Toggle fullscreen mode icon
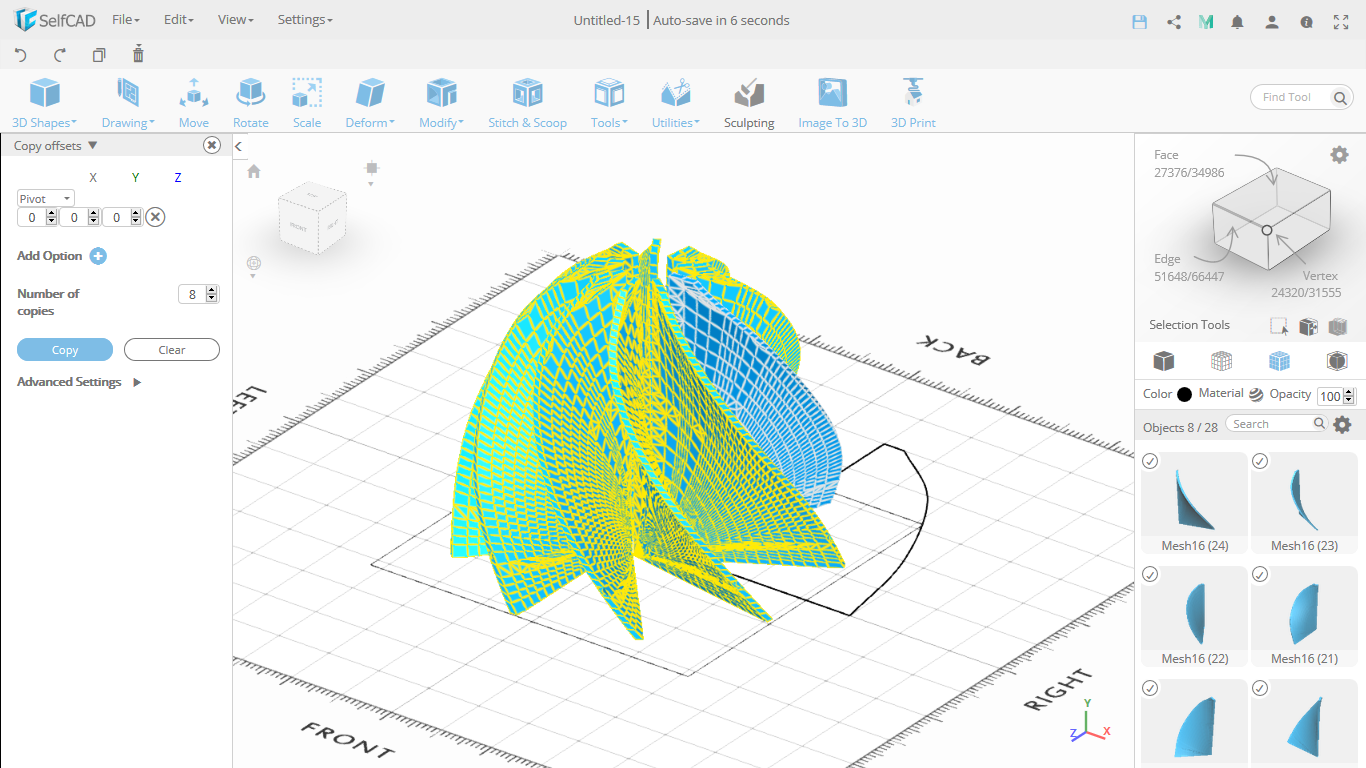Image resolution: width=1366 pixels, height=768 pixels. (1341, 21)
